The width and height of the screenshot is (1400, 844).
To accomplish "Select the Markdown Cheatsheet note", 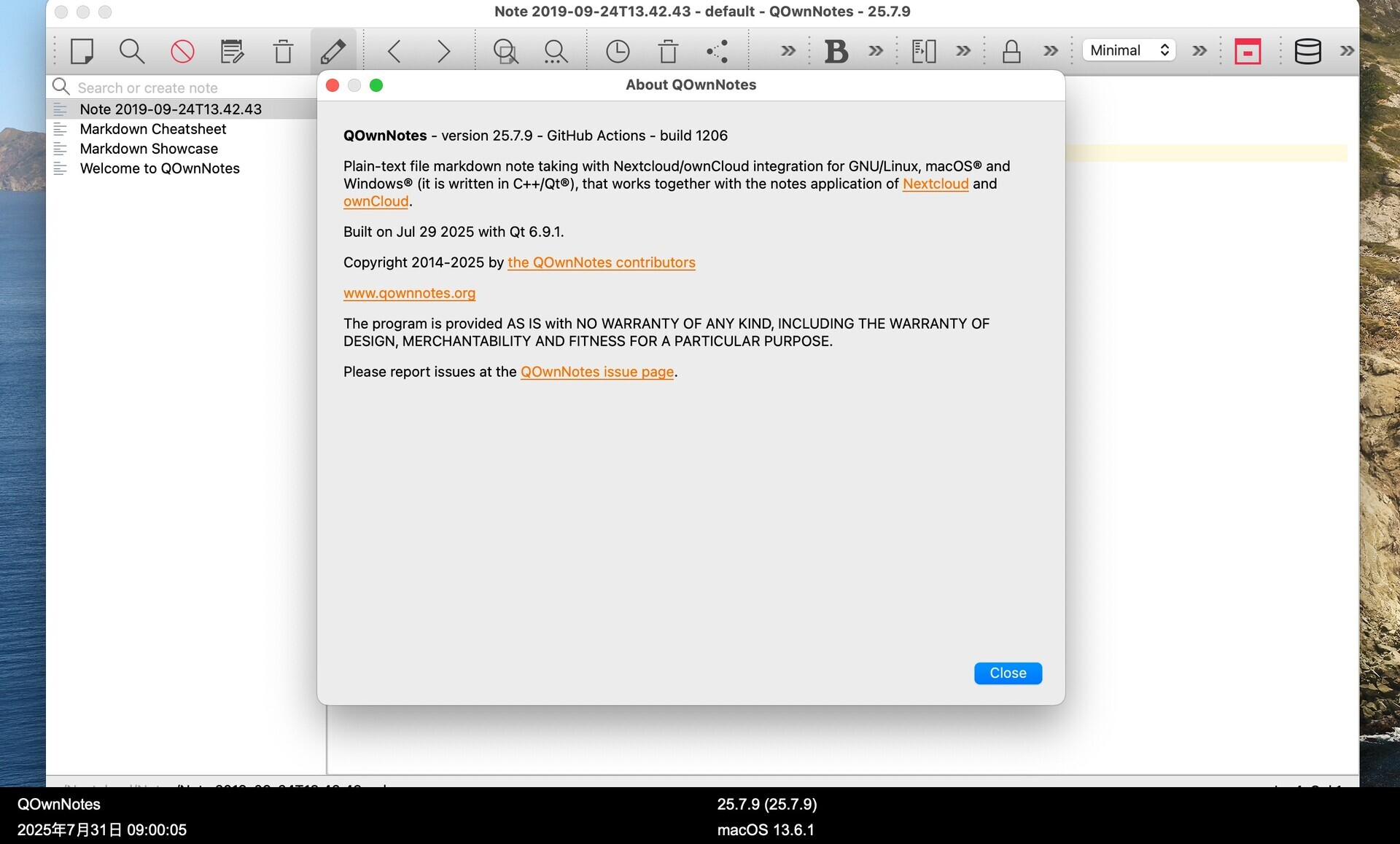I will pos(152,129).
